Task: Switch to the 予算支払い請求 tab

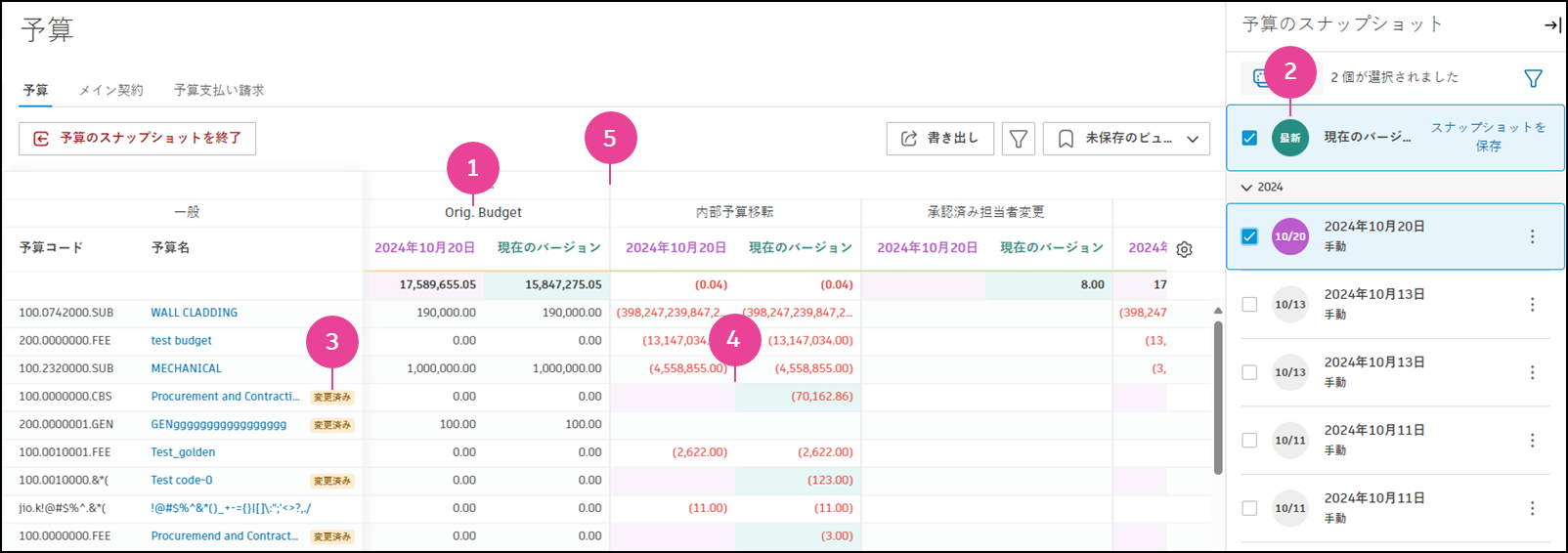Action: 219,90
